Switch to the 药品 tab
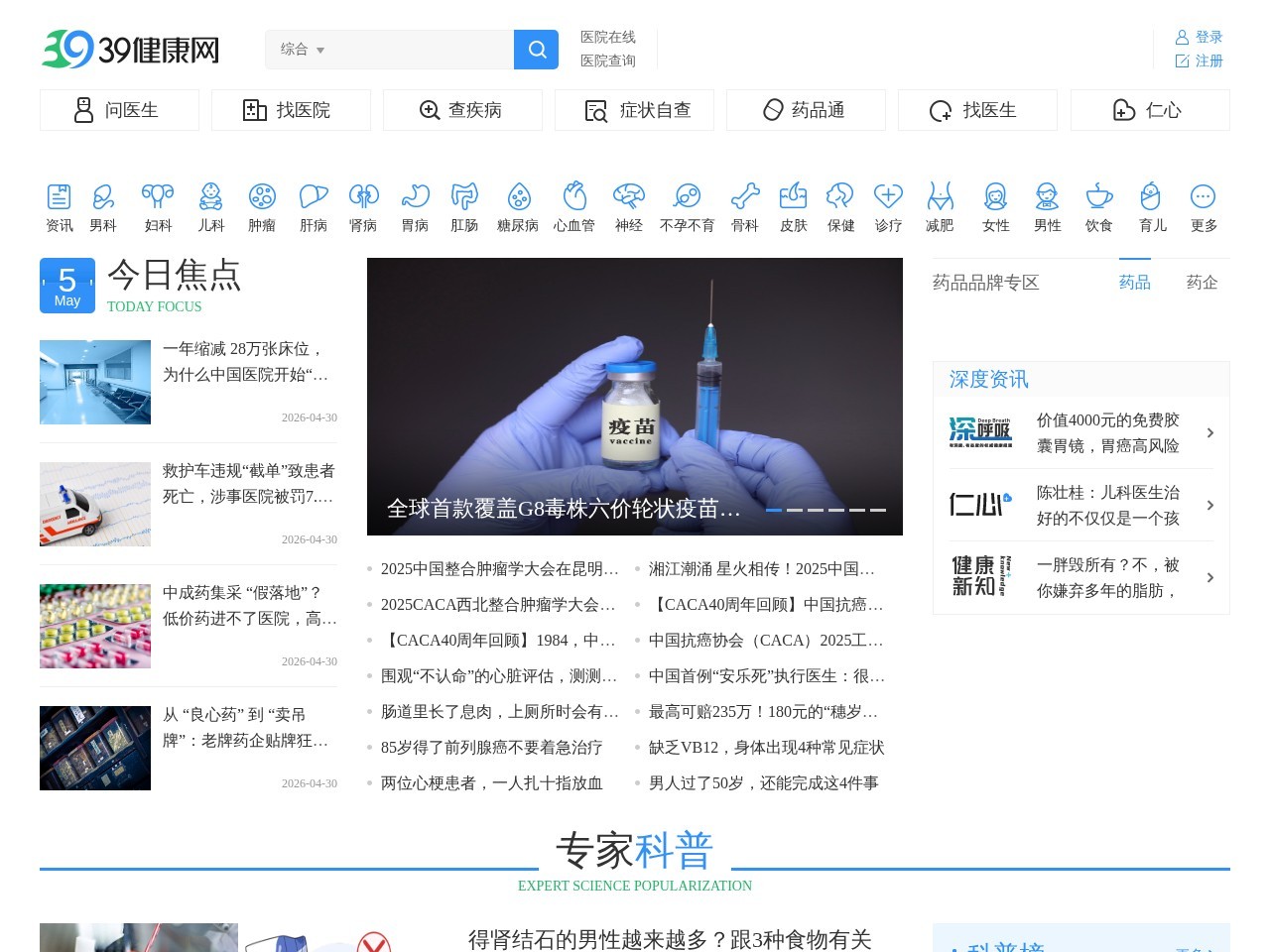Screen dimensions: 1270x952 pyautogui.click(x=1135, y=283)
